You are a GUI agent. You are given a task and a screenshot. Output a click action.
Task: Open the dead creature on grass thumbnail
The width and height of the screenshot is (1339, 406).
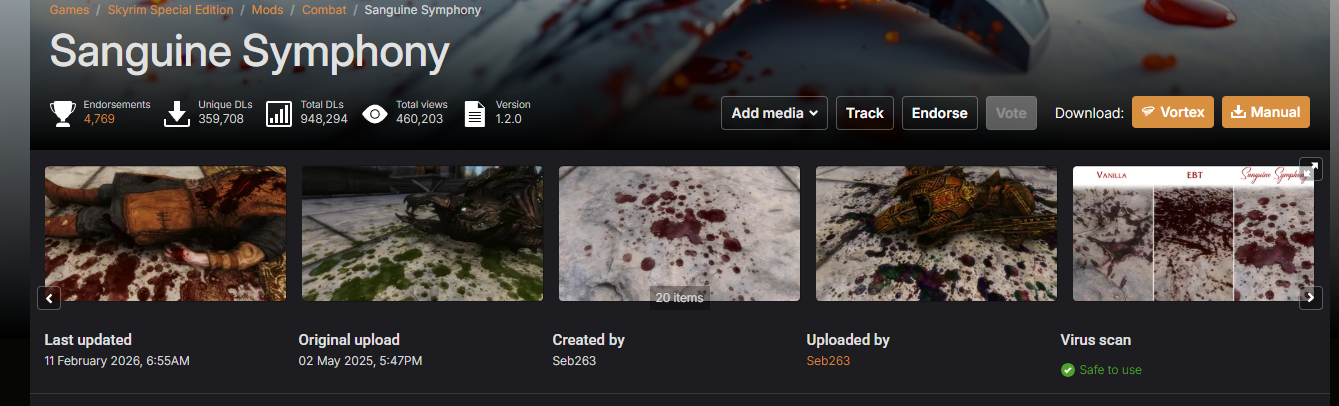(422, 233)
